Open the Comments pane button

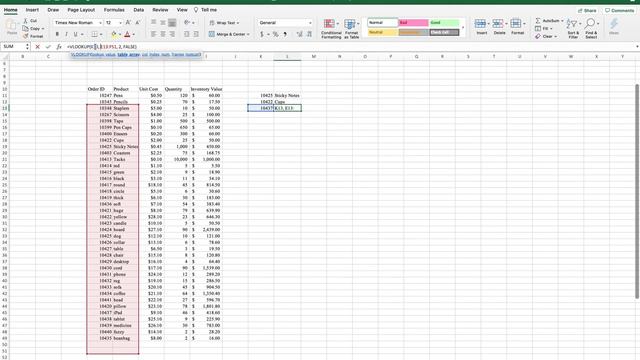coord(620,10)
